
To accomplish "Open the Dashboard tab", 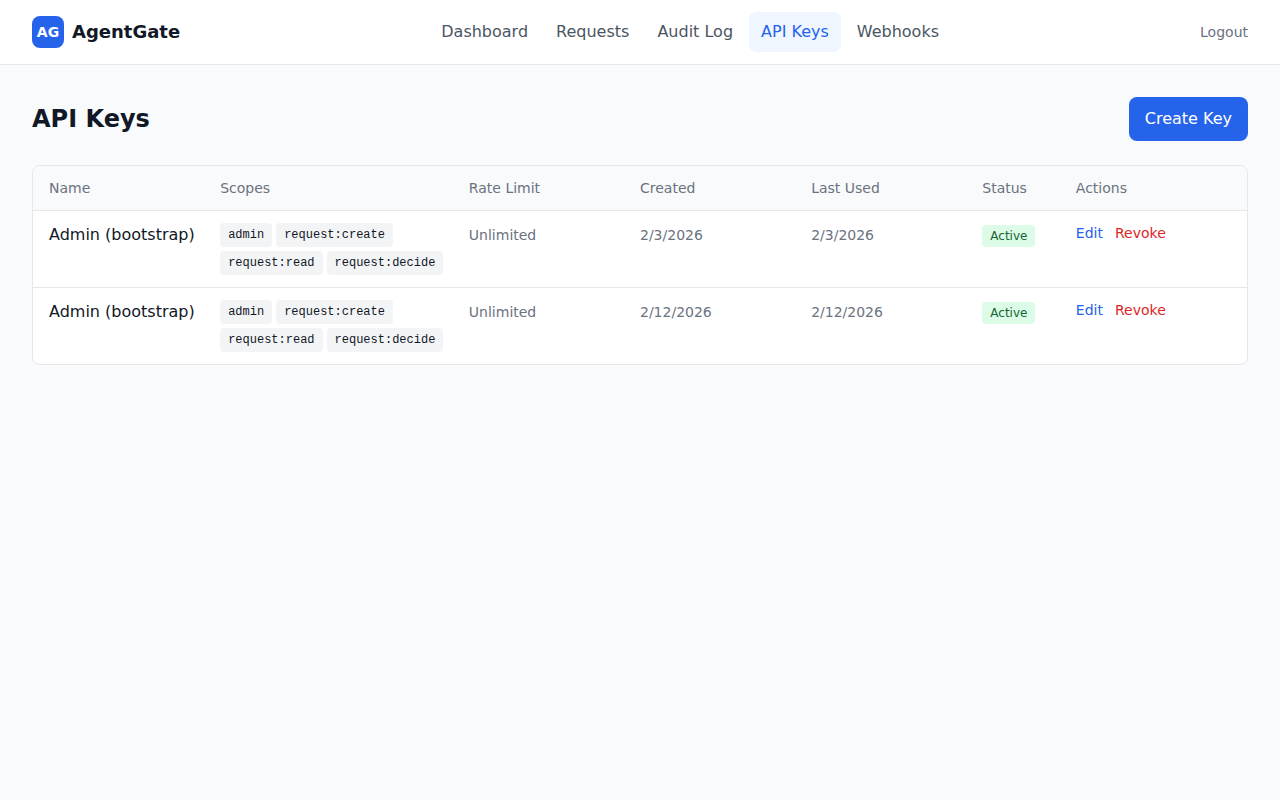I will (x=485, y=32).
